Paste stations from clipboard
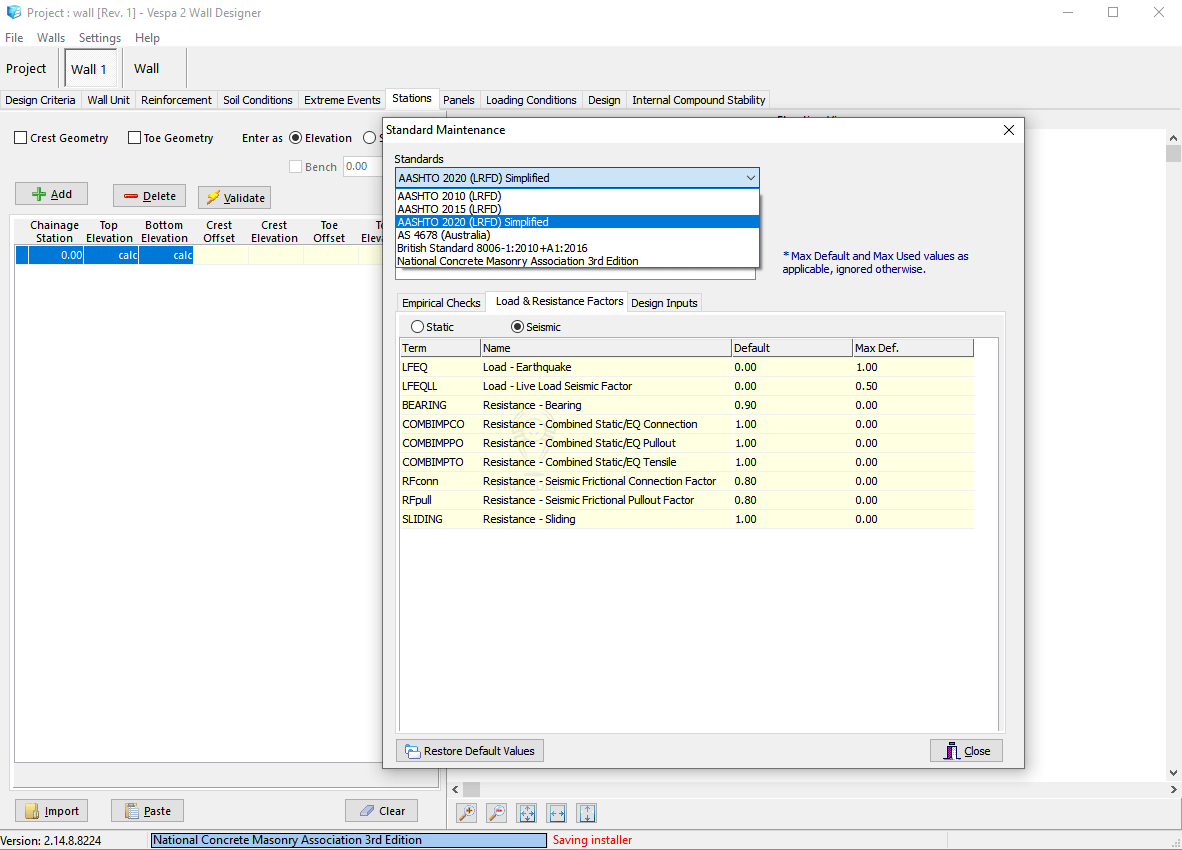This screenshot has height=850, width=1182. 147,811
